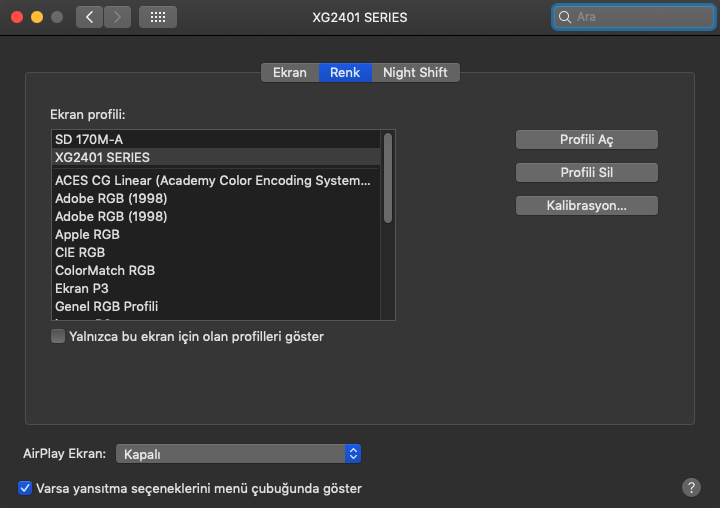Viewport: 720px width, 508px height.
Task: Open the AirPlay Ekran dropdown
Action: [238, 454]
